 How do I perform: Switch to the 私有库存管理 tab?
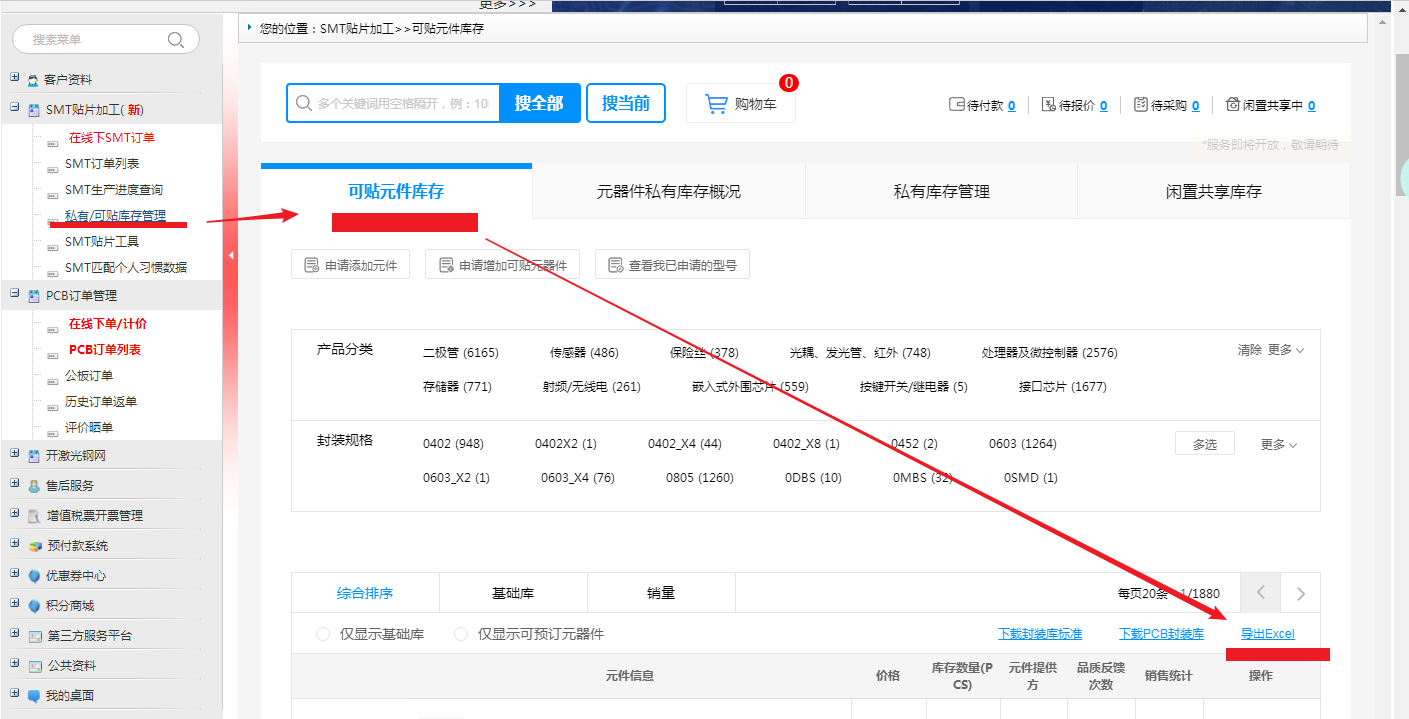pos(941,191)
